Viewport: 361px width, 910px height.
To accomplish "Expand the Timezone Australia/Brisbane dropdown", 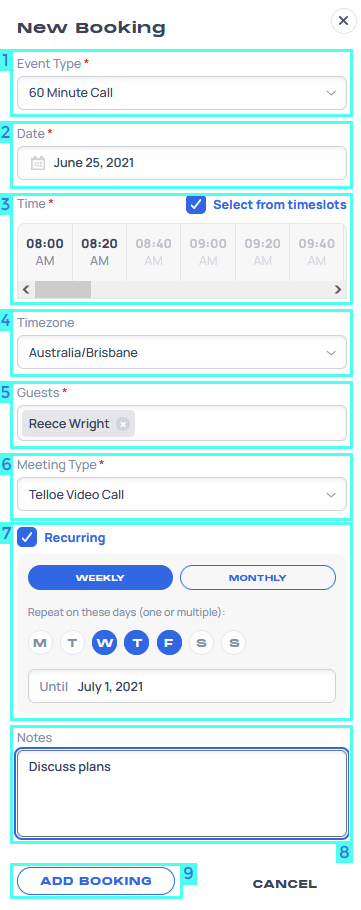I will click(x=182, y=352).
